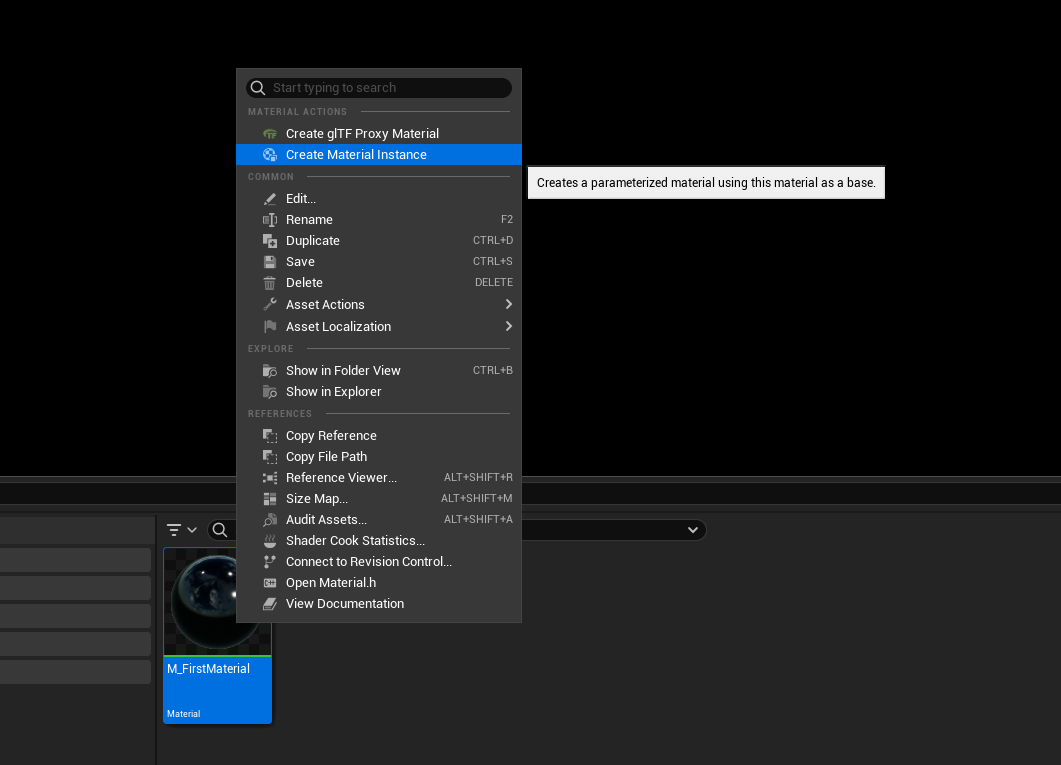Viewport: 1061px width, 765px height.
Task: Select Delete in the context menu
Action: [379, 283]
